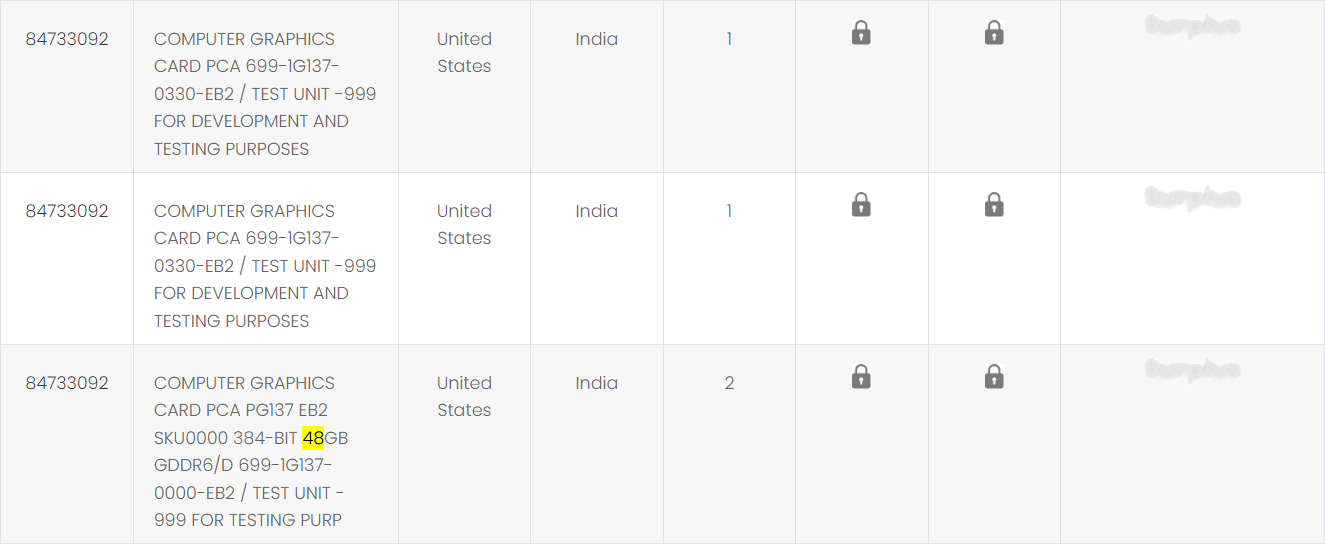Select the yellow highlighted 48 text
Screen dimensions: 1325x544
coord(313,438)
